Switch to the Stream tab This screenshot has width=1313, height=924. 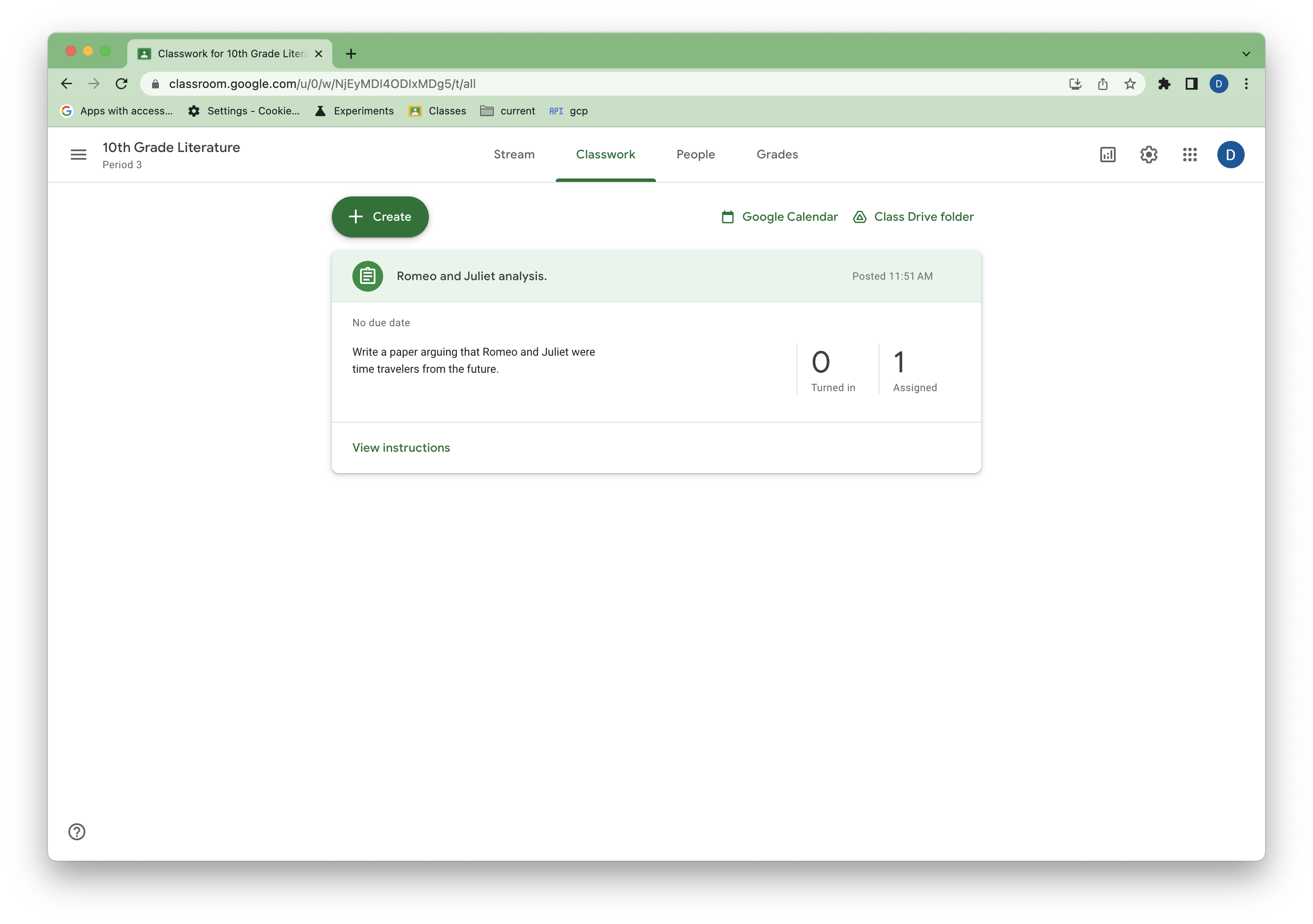click(514, 154)
